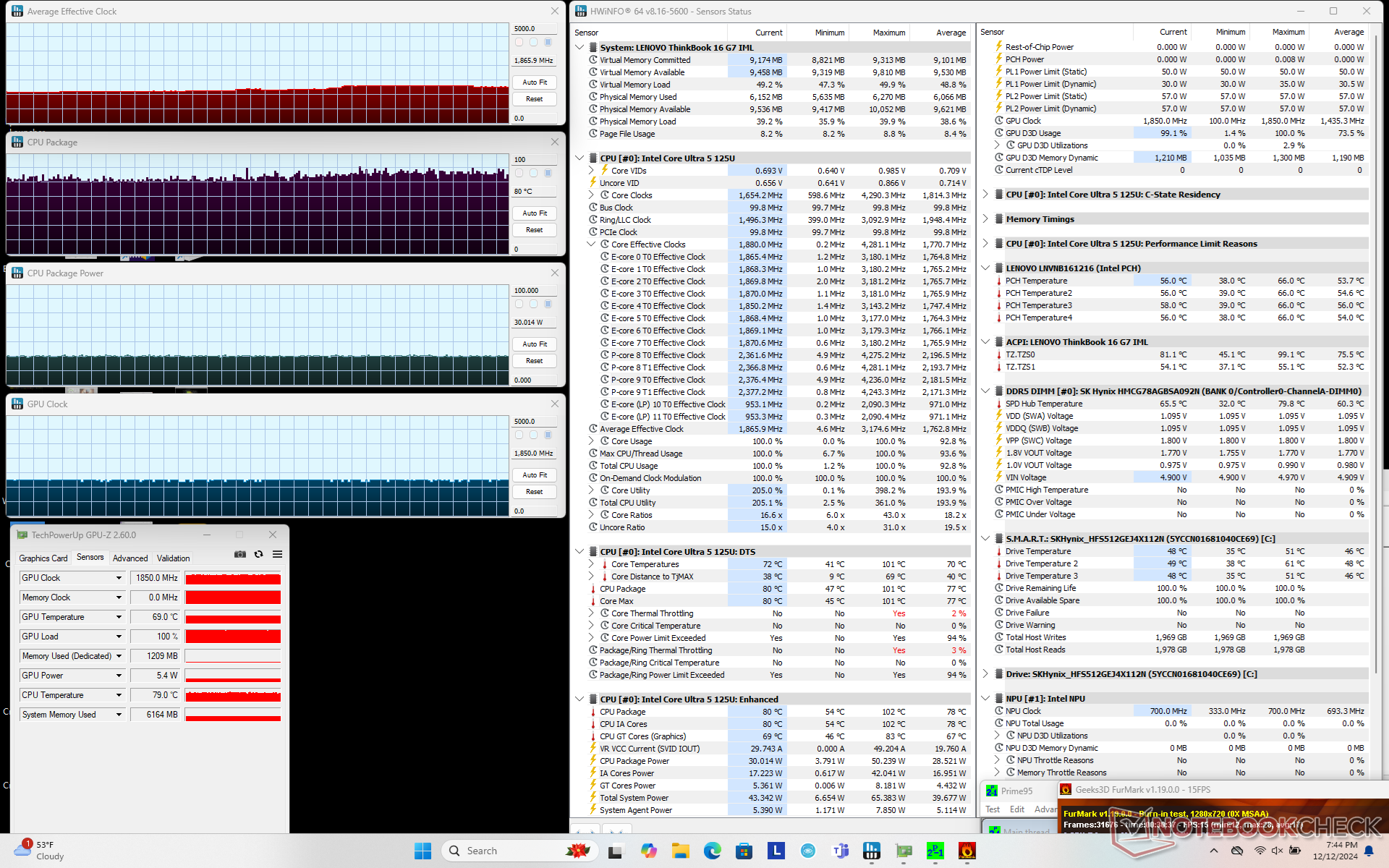Screen dimensions: 1389x868
Task: Click GPU-Z screenshot camera icon
Action: point(240,555)
